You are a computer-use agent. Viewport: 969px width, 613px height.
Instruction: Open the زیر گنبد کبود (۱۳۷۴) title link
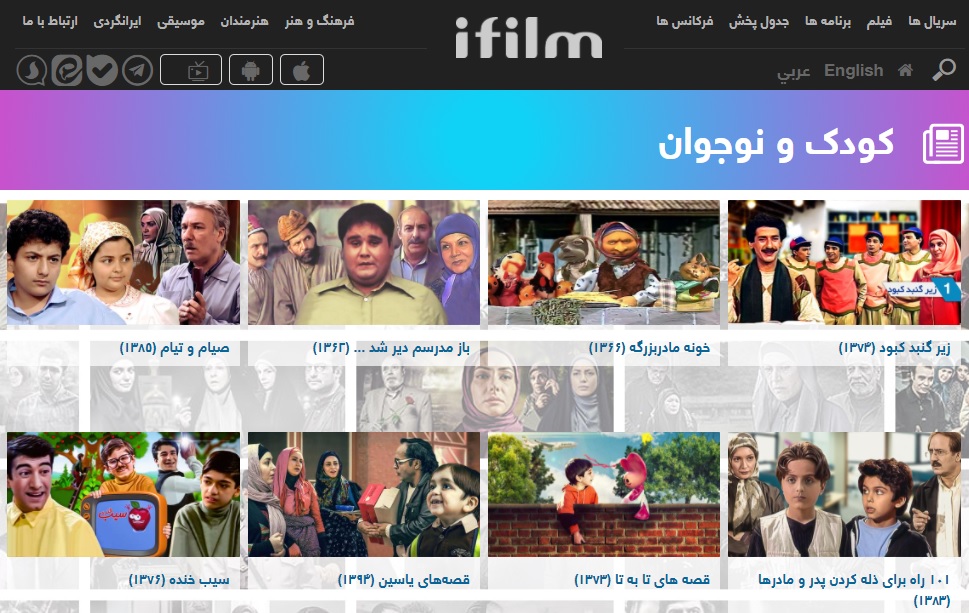coord(894,348)
